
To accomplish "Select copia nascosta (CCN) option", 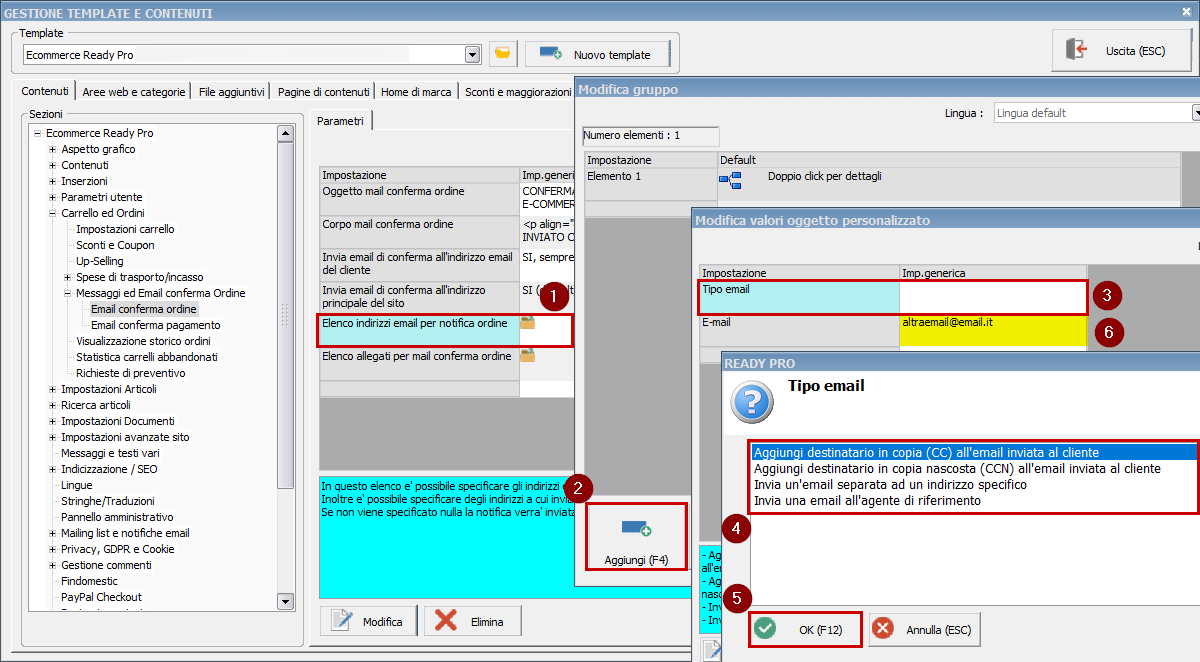I will 957,468.
